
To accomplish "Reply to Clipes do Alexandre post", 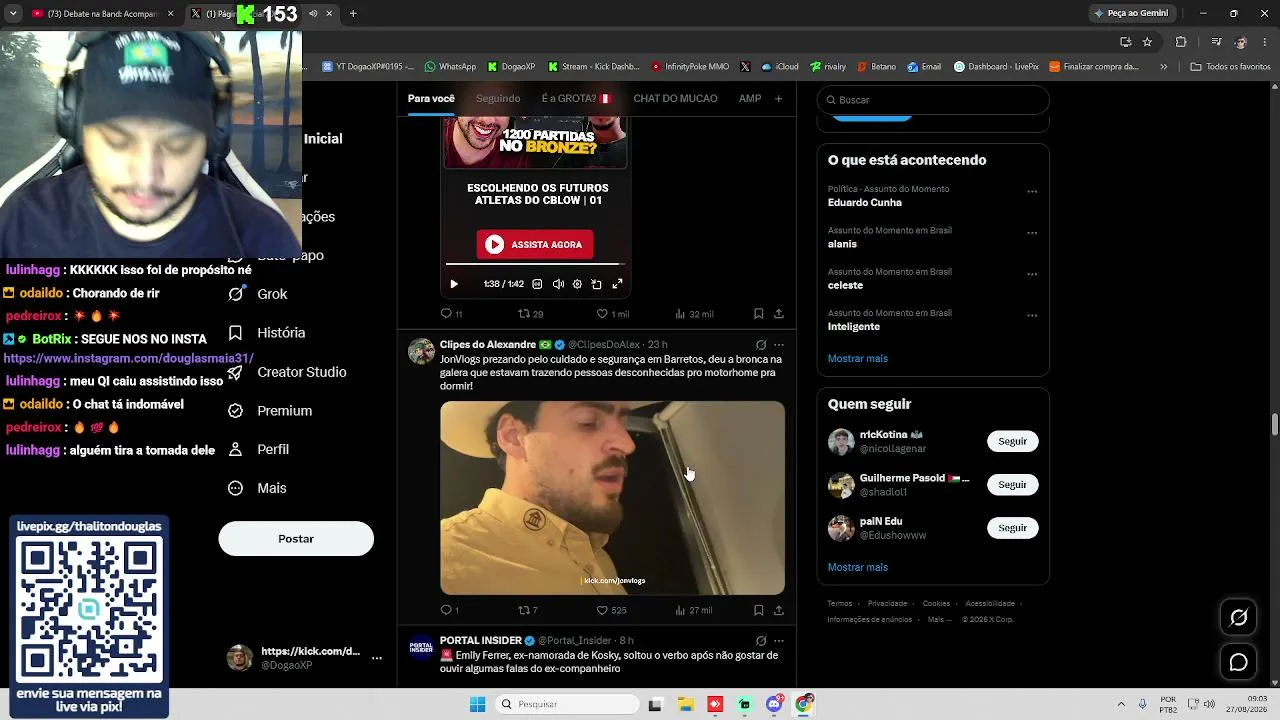I will coord(450,610).
